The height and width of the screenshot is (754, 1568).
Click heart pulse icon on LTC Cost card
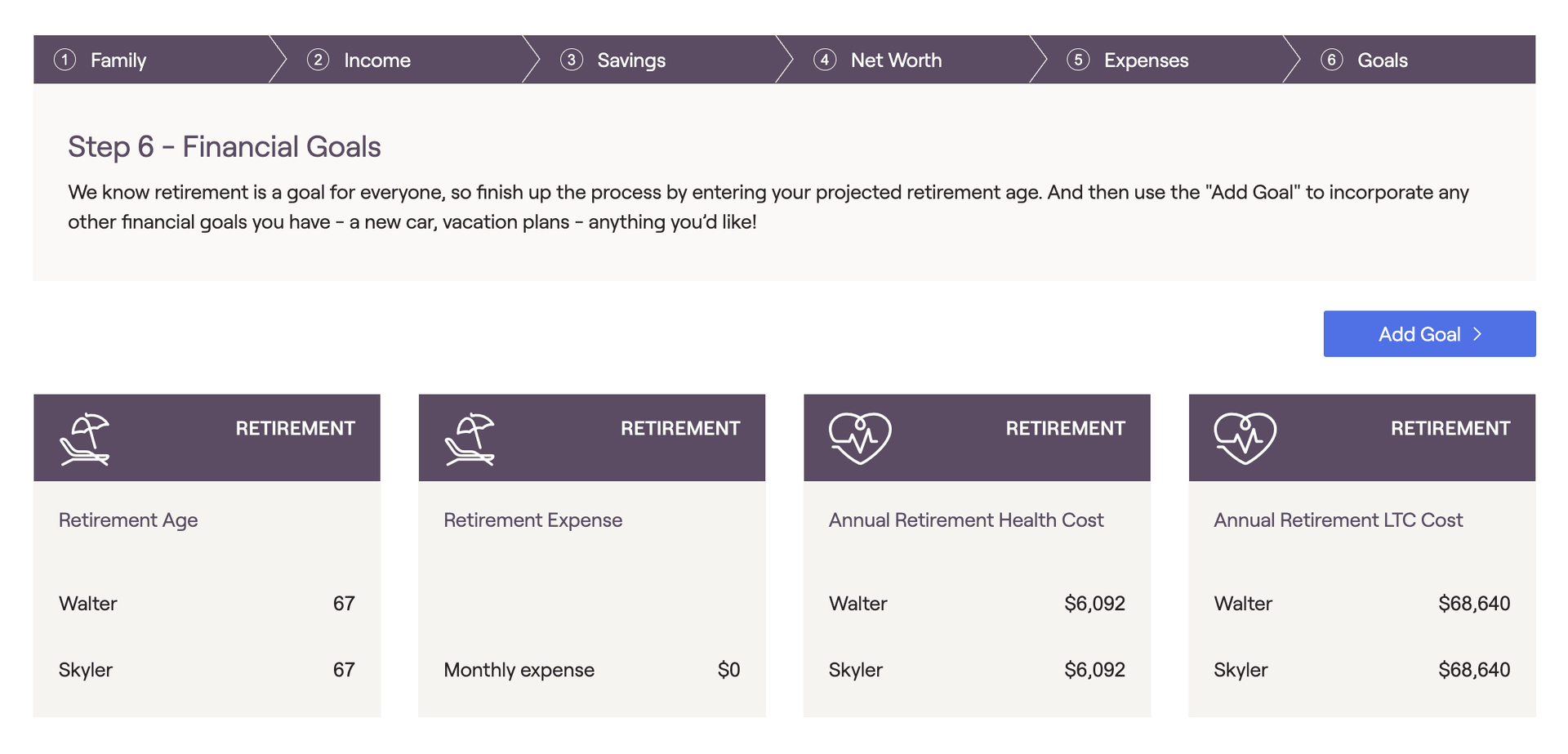tap(1245, 438)
